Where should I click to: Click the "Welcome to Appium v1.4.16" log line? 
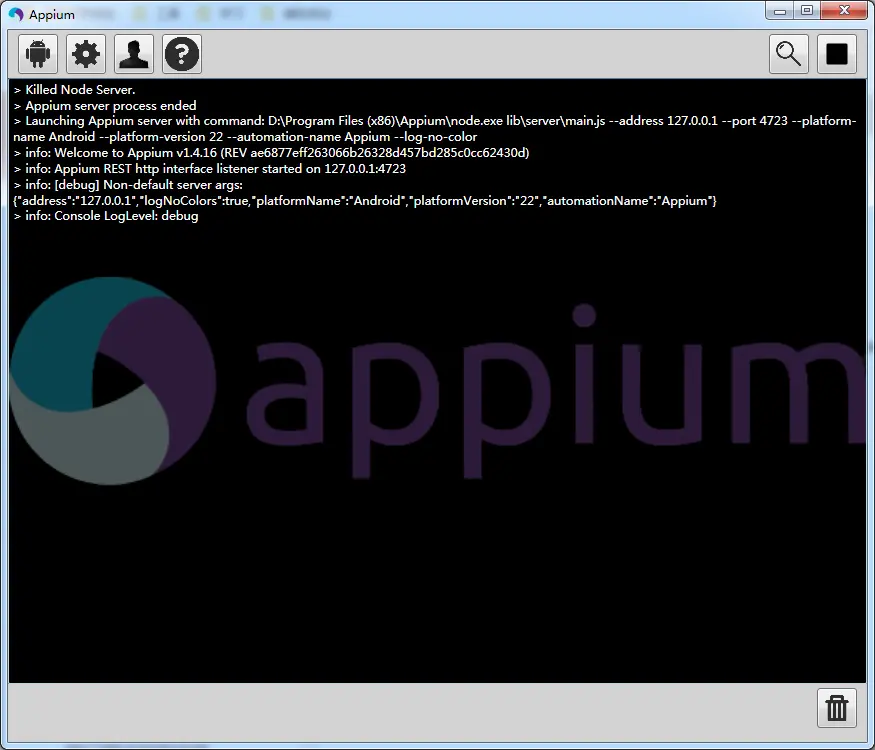pos(271,153)
